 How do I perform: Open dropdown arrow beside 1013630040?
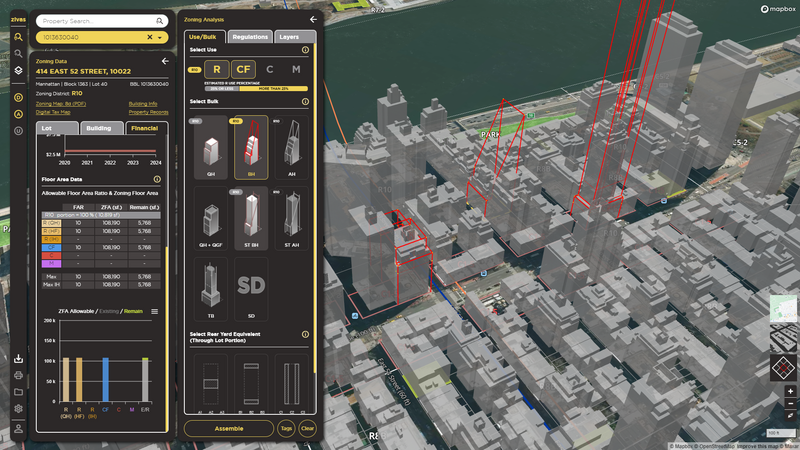160,37
